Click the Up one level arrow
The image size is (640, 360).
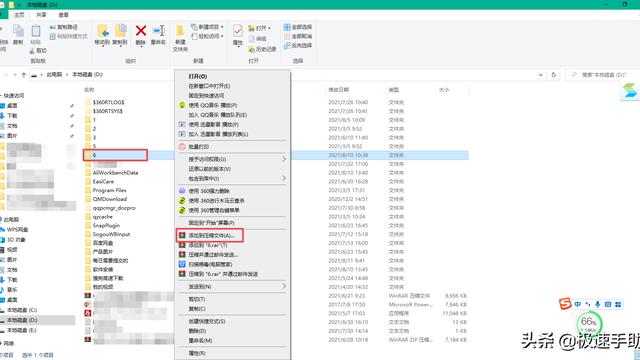point(24,75)
